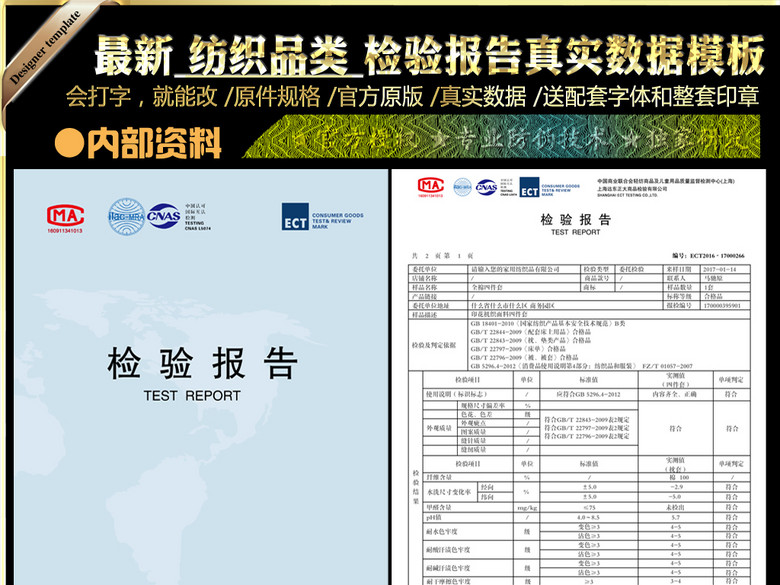This screenshot has width=780, height=585.
Task: Click the 委托单位 company name cell
Action: 521,269
